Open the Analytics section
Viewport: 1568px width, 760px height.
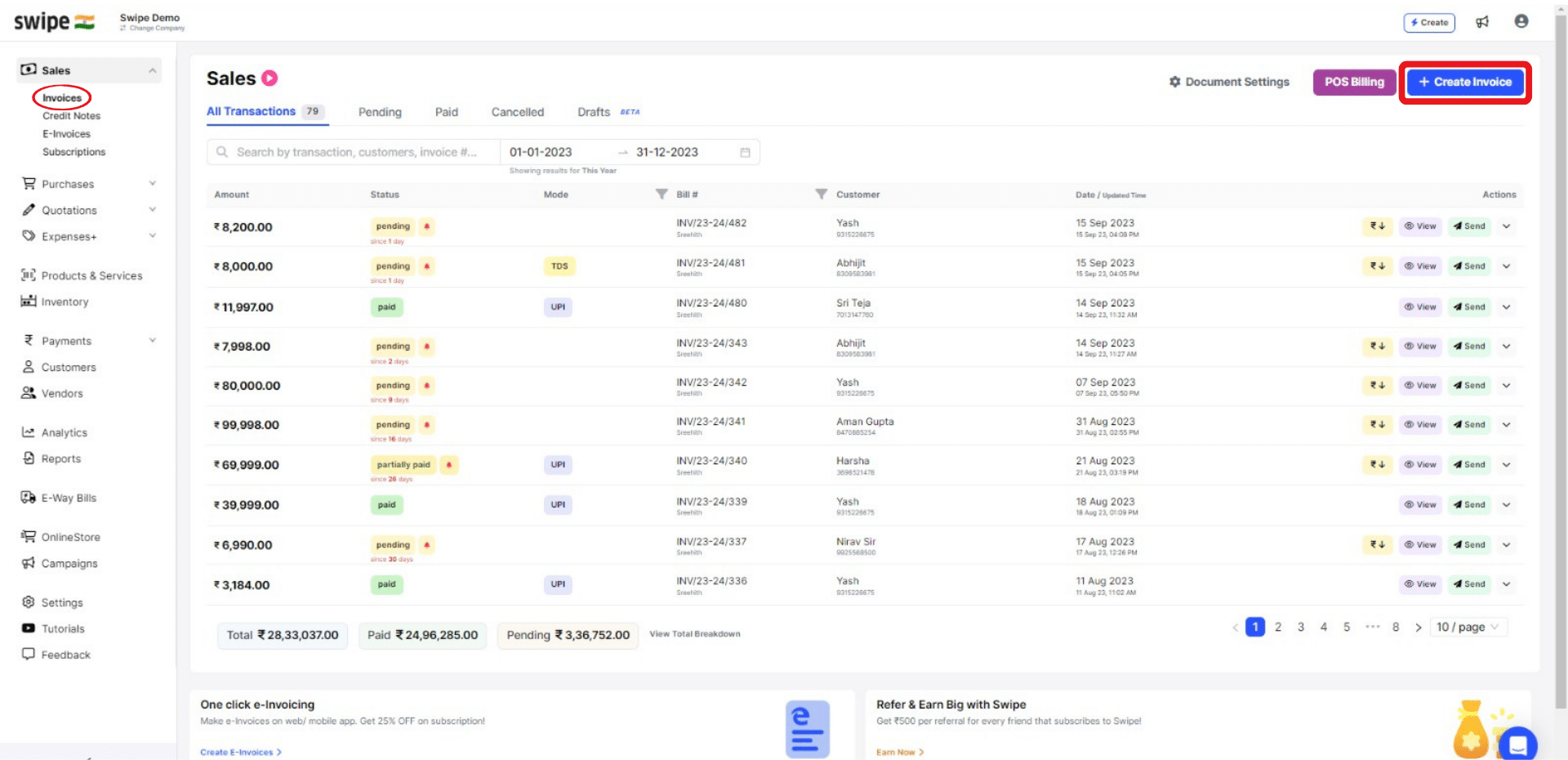(x=63, y=432)
